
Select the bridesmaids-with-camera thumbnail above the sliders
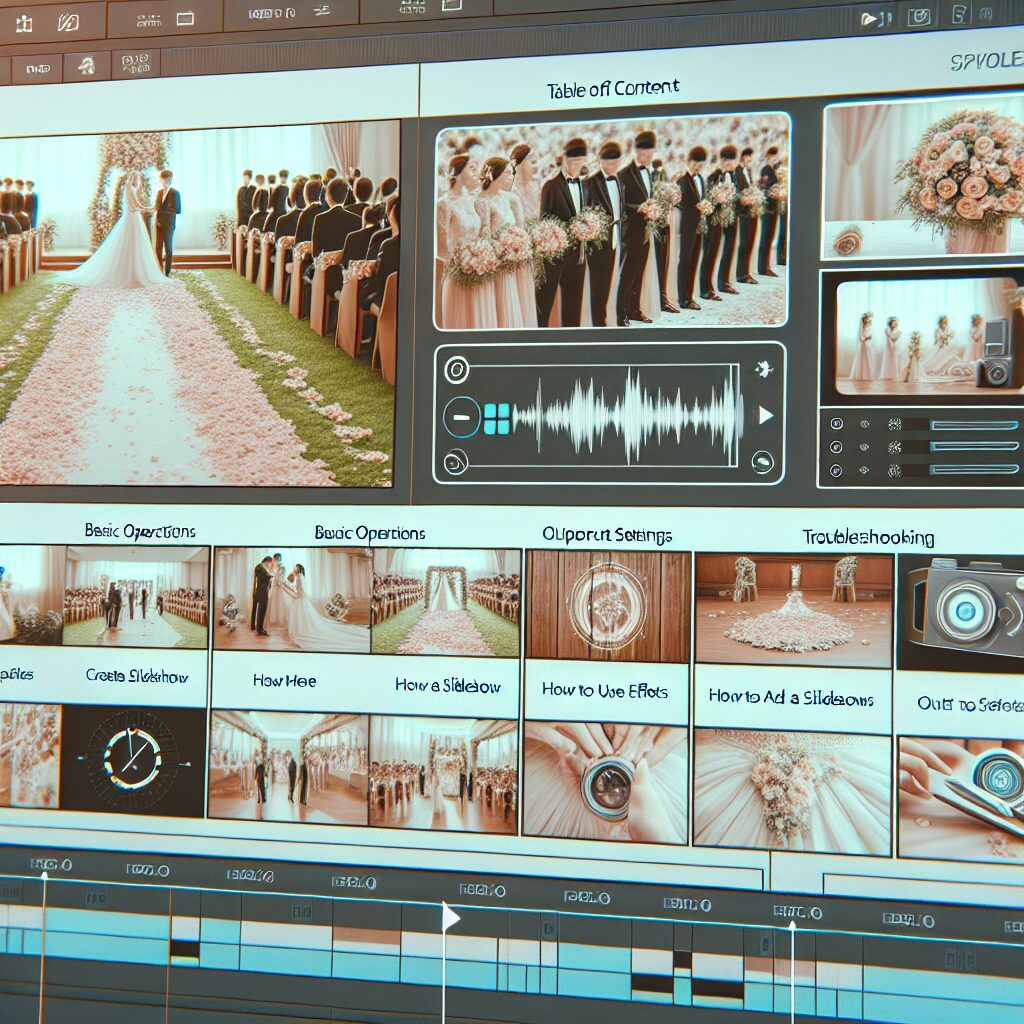927,337
